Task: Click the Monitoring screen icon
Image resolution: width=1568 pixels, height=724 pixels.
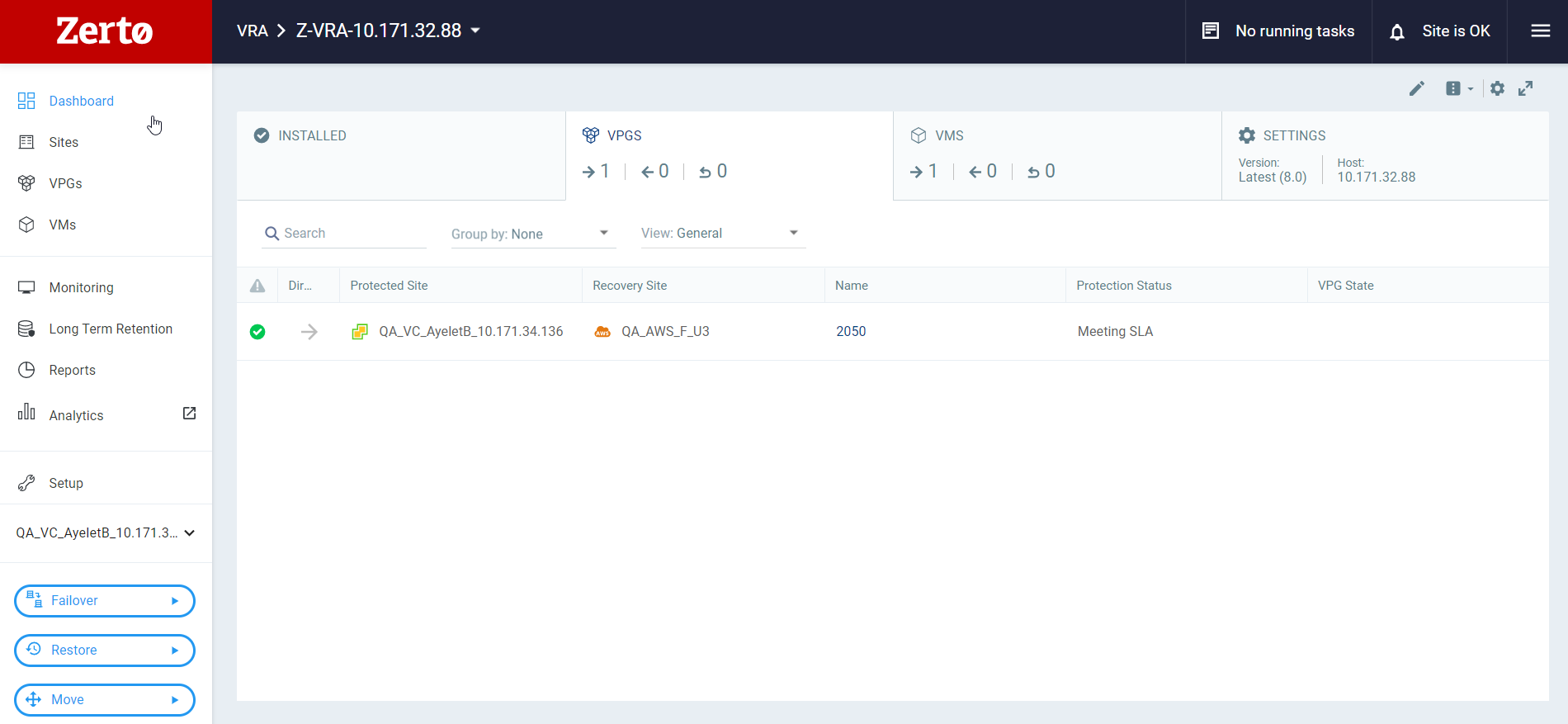Action: 26,287
